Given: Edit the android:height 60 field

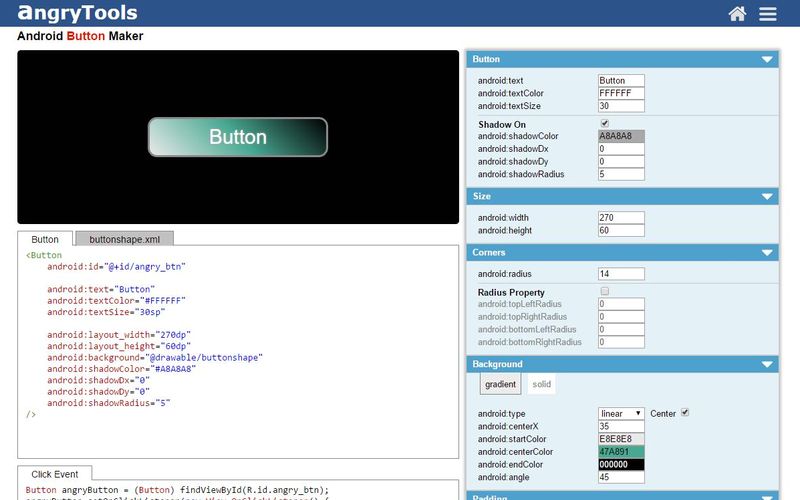Looking at the screenshot, I should (621, 231).
